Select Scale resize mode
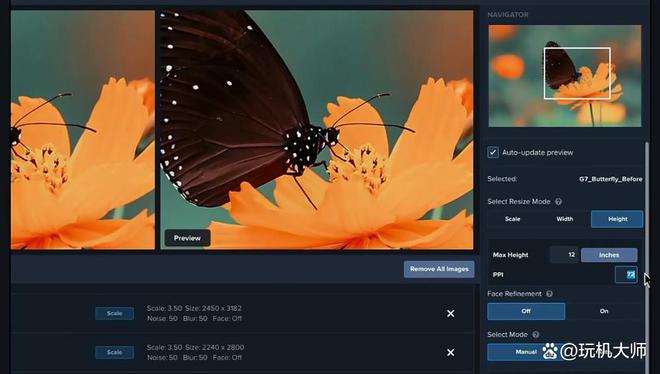Image resolution: width=660 pixels, height=374 pixels. pyautogui.click(x=512, y=219)
